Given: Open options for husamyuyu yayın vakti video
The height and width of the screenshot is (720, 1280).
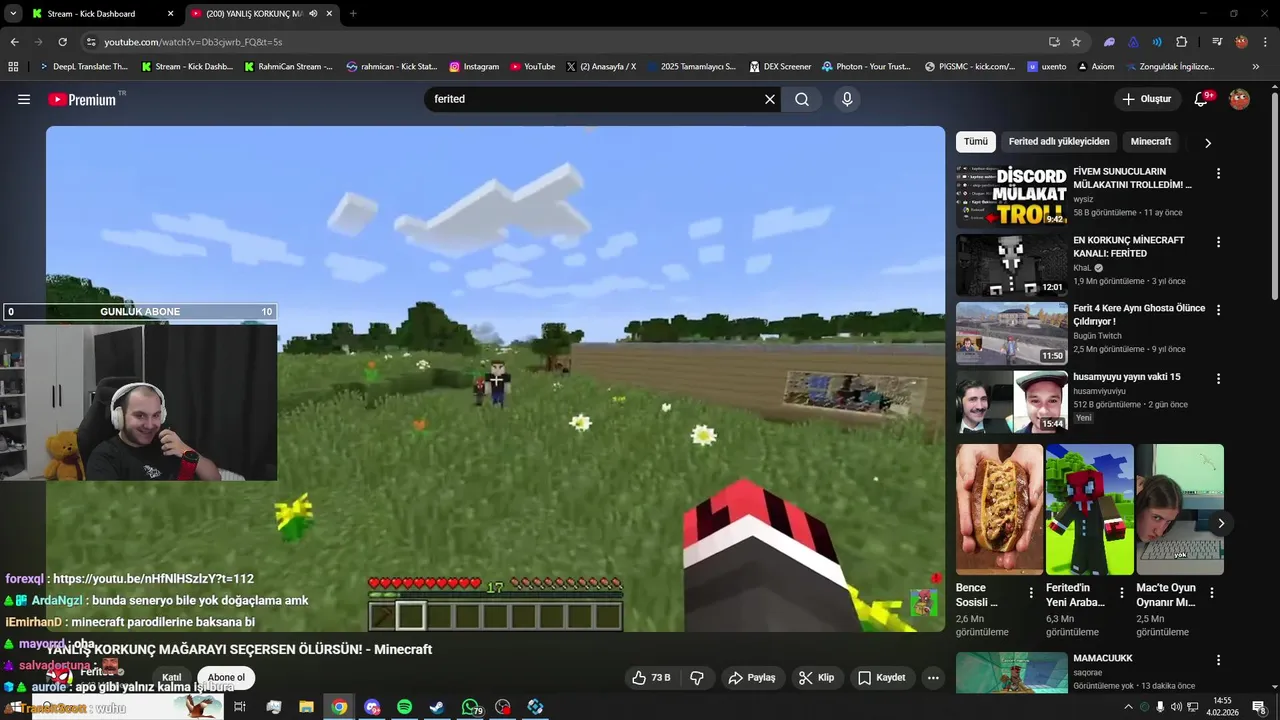Looking at the screenshot, I should coord(1218,379).
